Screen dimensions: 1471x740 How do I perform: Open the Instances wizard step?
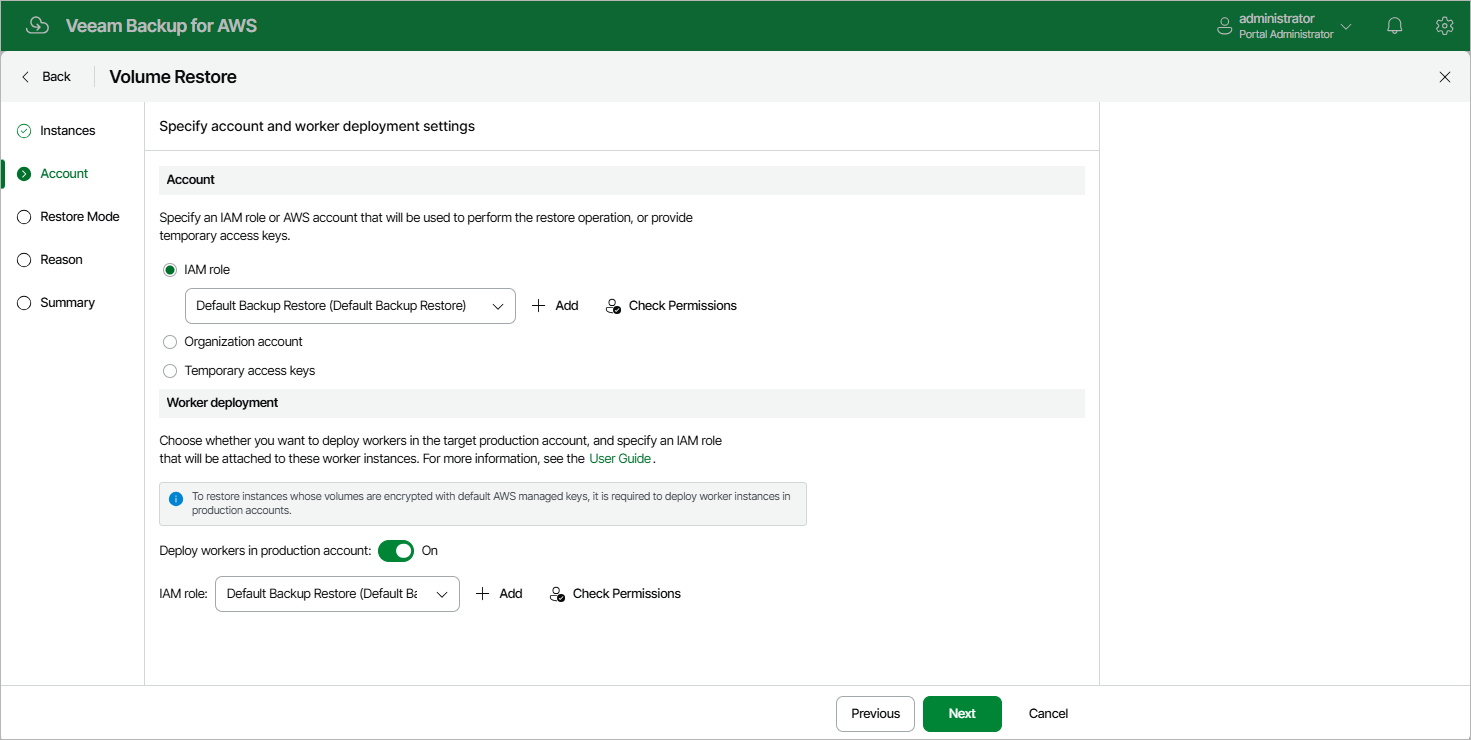coord(67,131)
